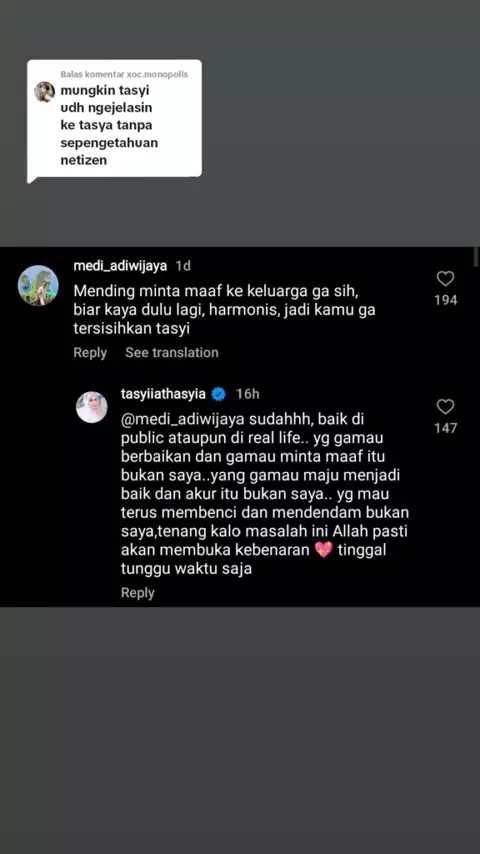
Task: Tap the 1d timestamp on medi_adiwijaya's comment
Action: pos(183,266)
